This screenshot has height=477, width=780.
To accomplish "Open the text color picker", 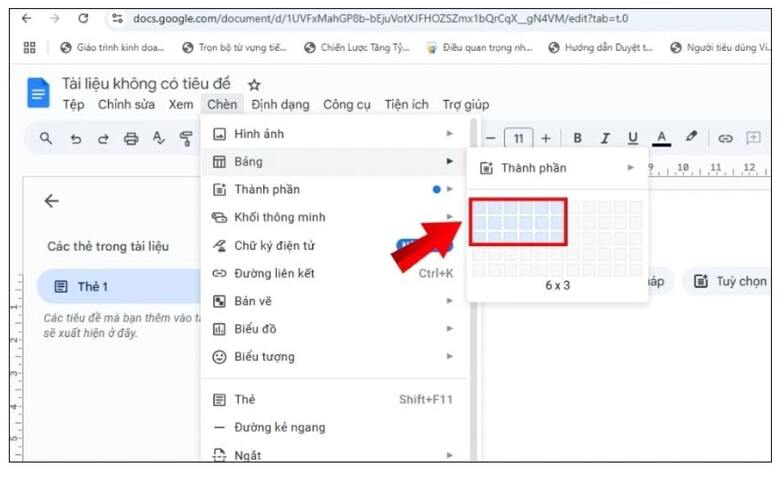I will pos(661,138).
